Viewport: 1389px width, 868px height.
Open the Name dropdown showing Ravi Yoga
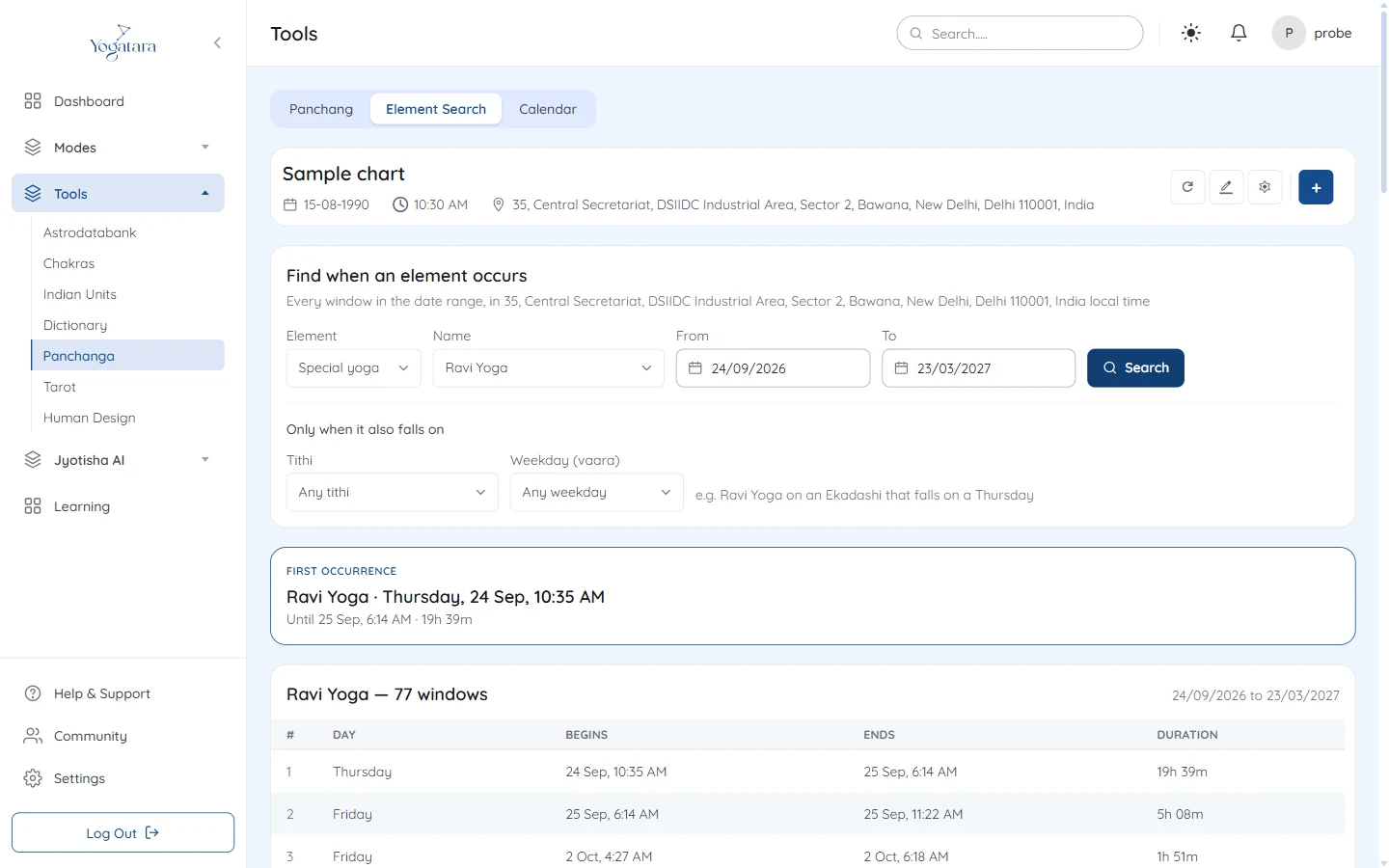click(549, 368)
